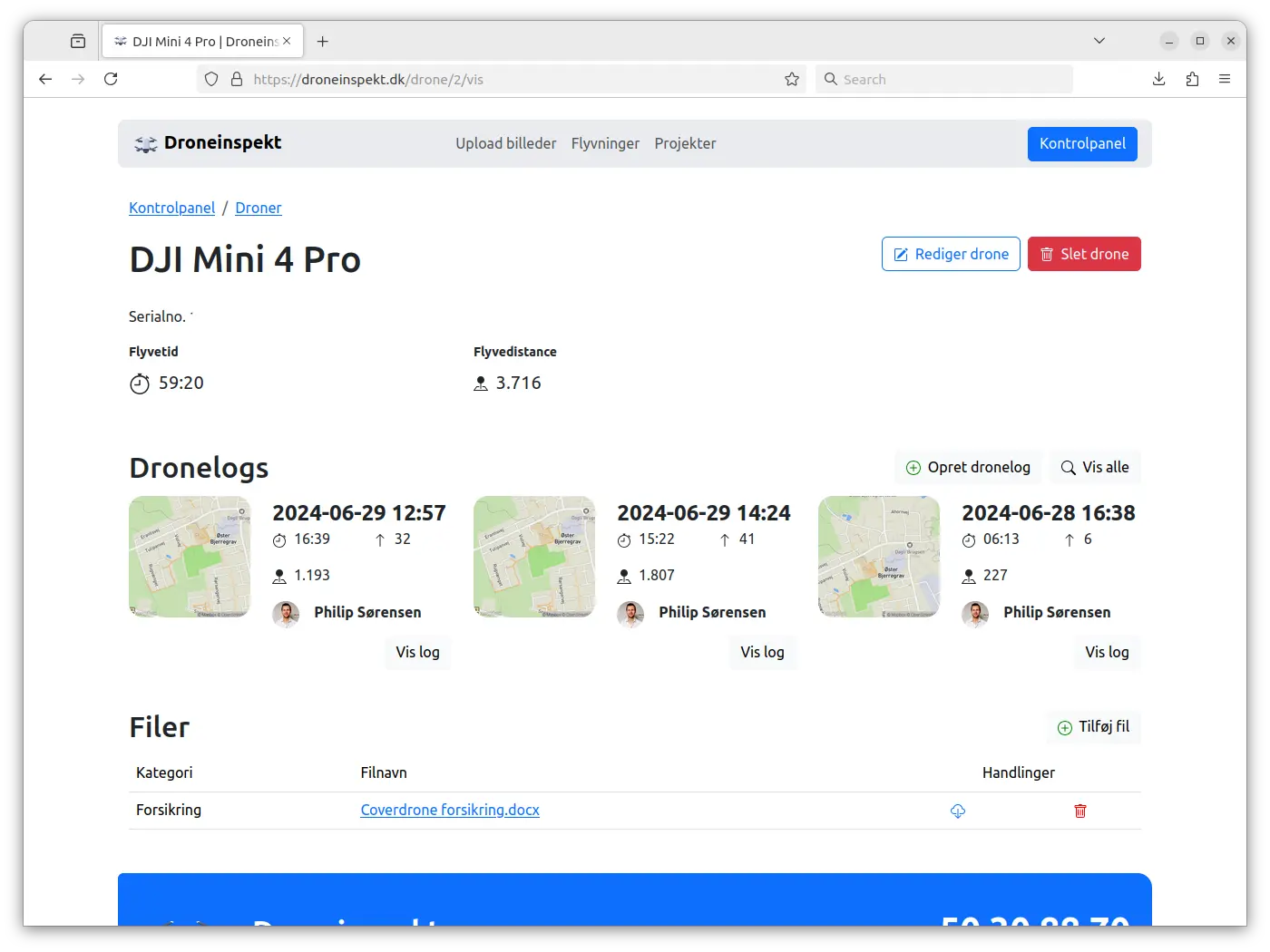
Task: Click the Flyvedistance value 3.716
Action: click(x=519, y=383)
